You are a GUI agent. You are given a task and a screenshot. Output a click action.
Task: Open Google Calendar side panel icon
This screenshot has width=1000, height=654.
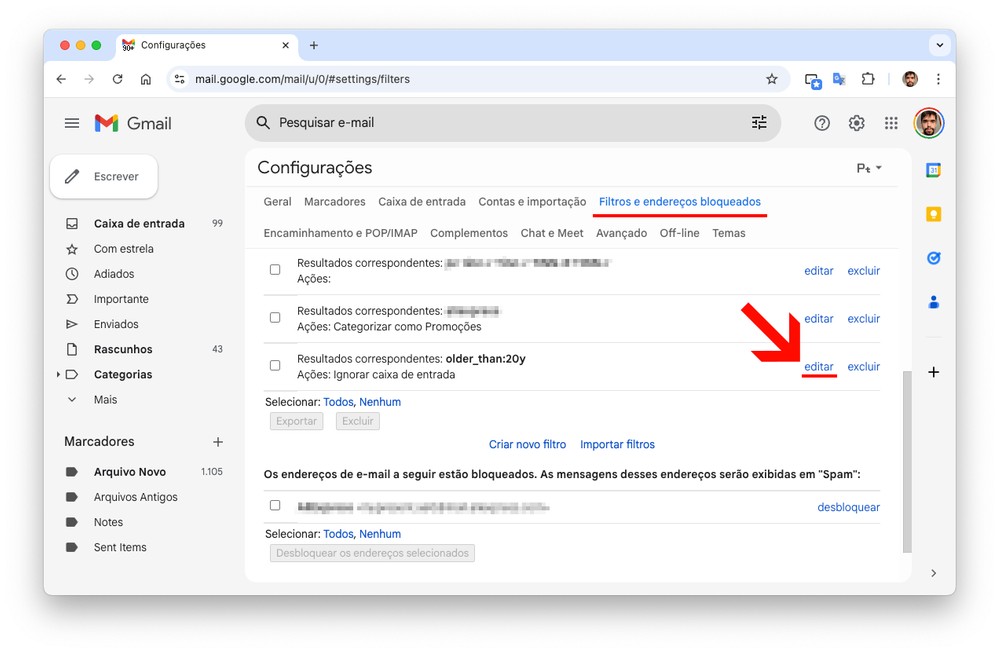[933, 171]
